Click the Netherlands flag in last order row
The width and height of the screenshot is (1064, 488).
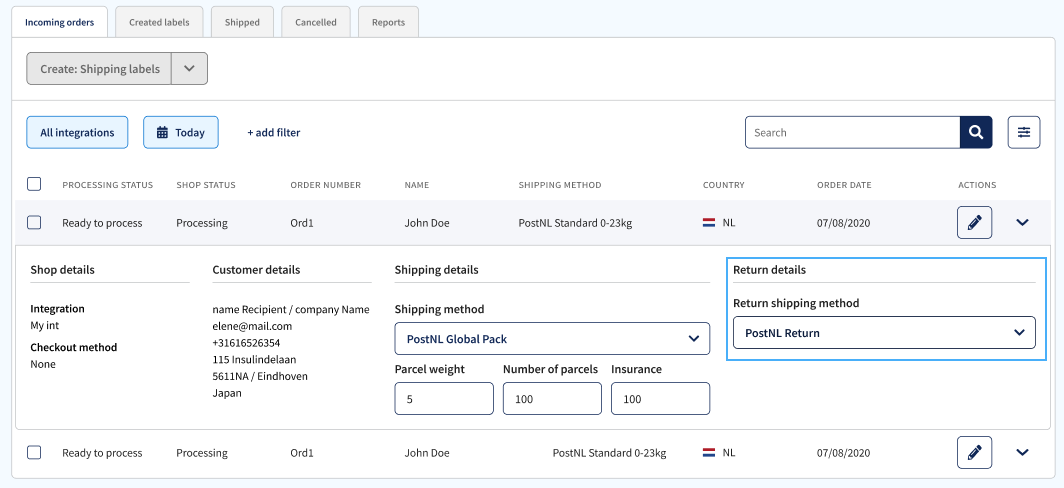point(709,453)
